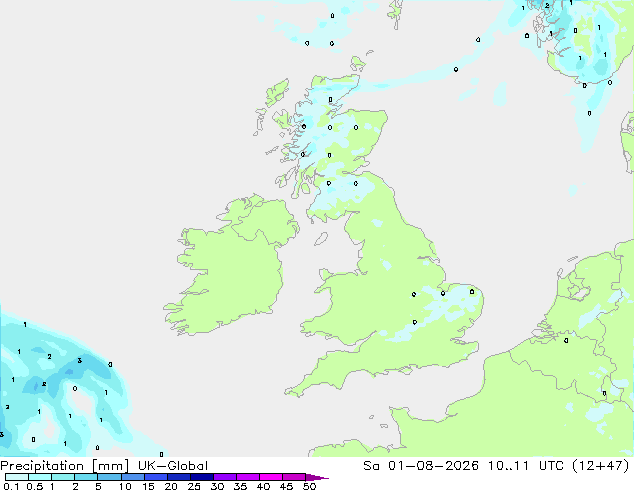Click legend scale value '15'

click(148, 486)
